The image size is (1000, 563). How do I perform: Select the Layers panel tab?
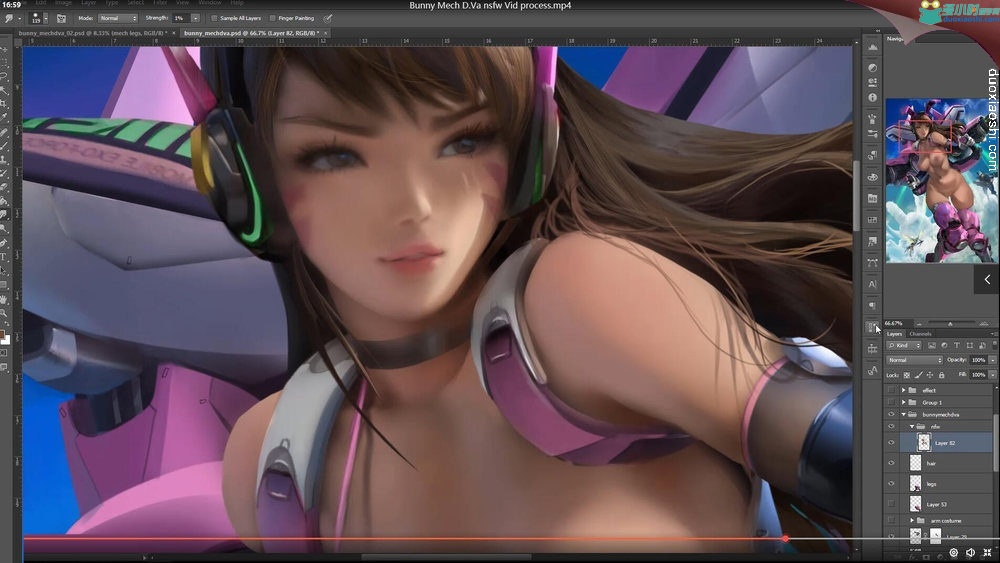(x=895, y=334)
